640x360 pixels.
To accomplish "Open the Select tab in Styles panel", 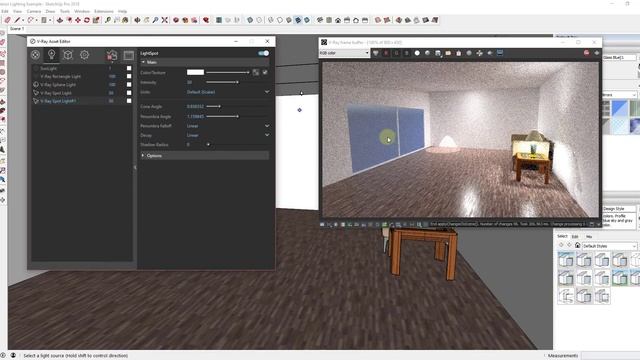I will (x=562, y=236).
